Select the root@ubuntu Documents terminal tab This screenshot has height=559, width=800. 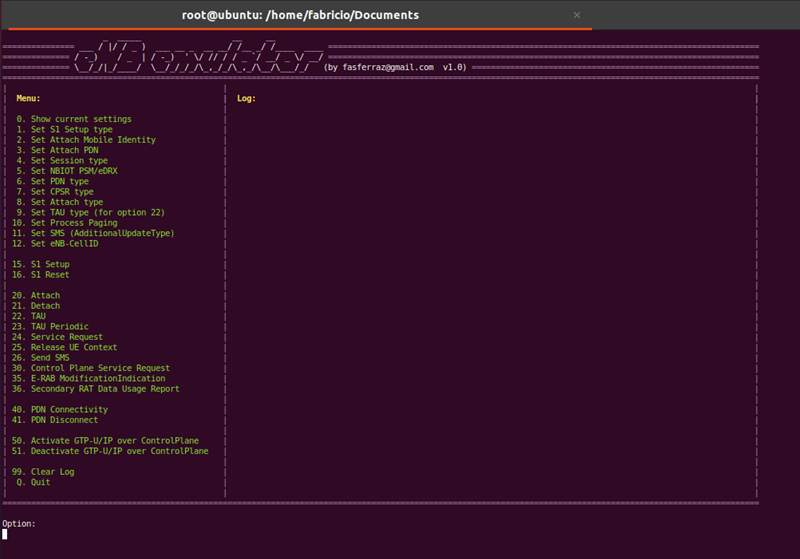pyautogui.click(x=300, y=15)
